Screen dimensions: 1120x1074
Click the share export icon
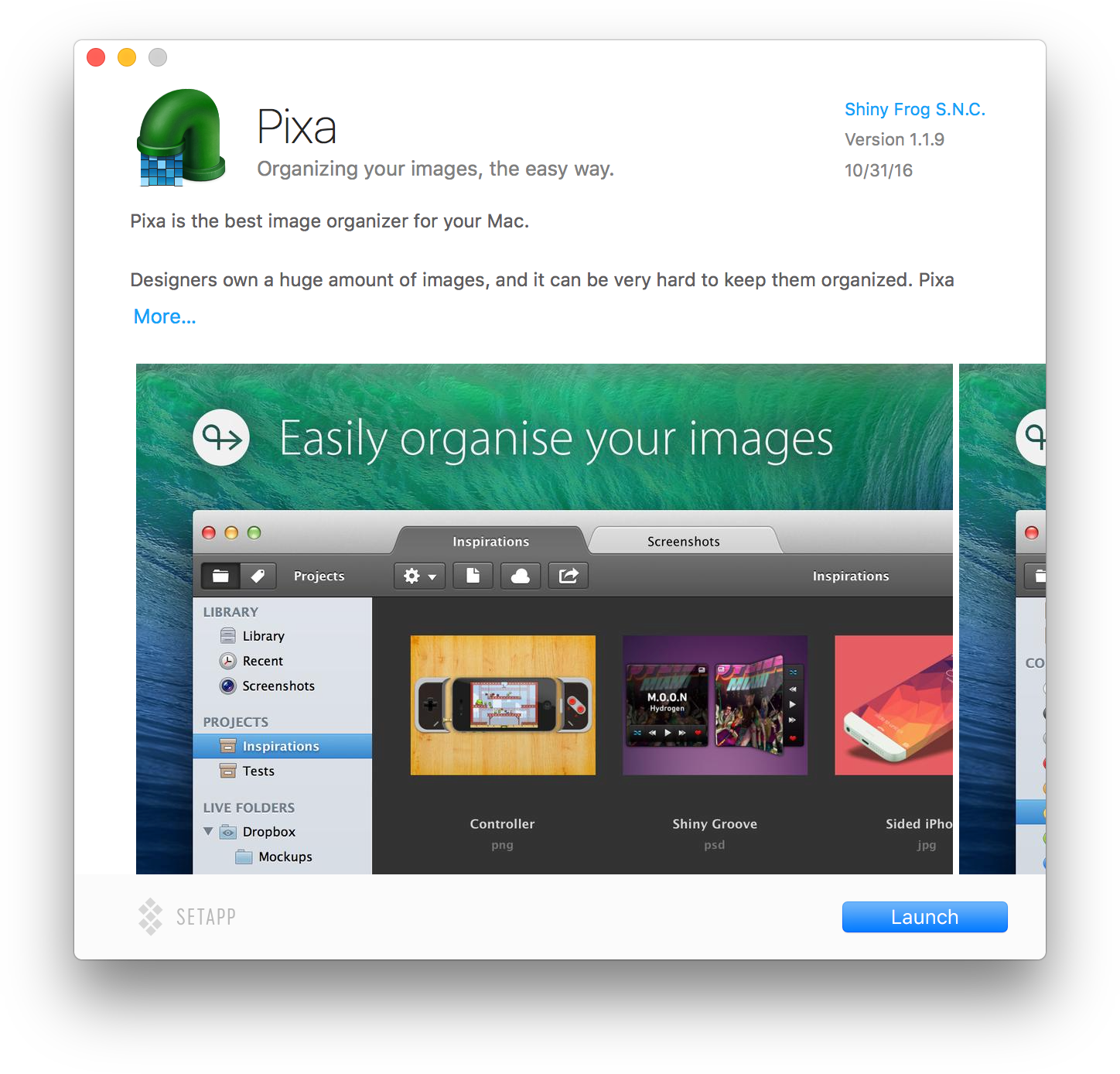click(x=569, y=576)
